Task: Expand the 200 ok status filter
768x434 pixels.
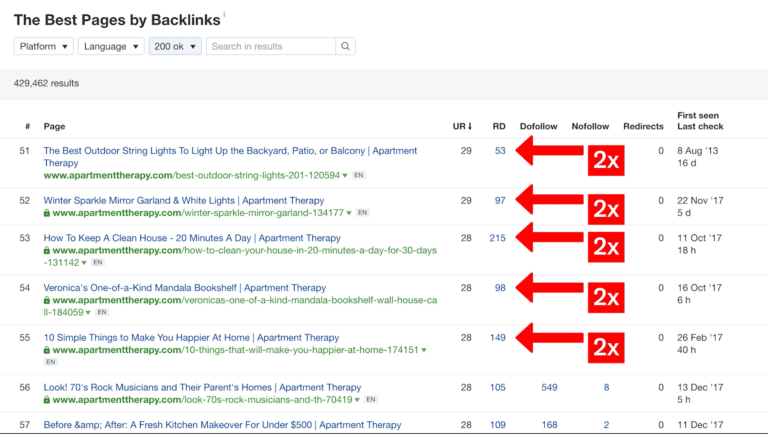Action: point(176,46)
